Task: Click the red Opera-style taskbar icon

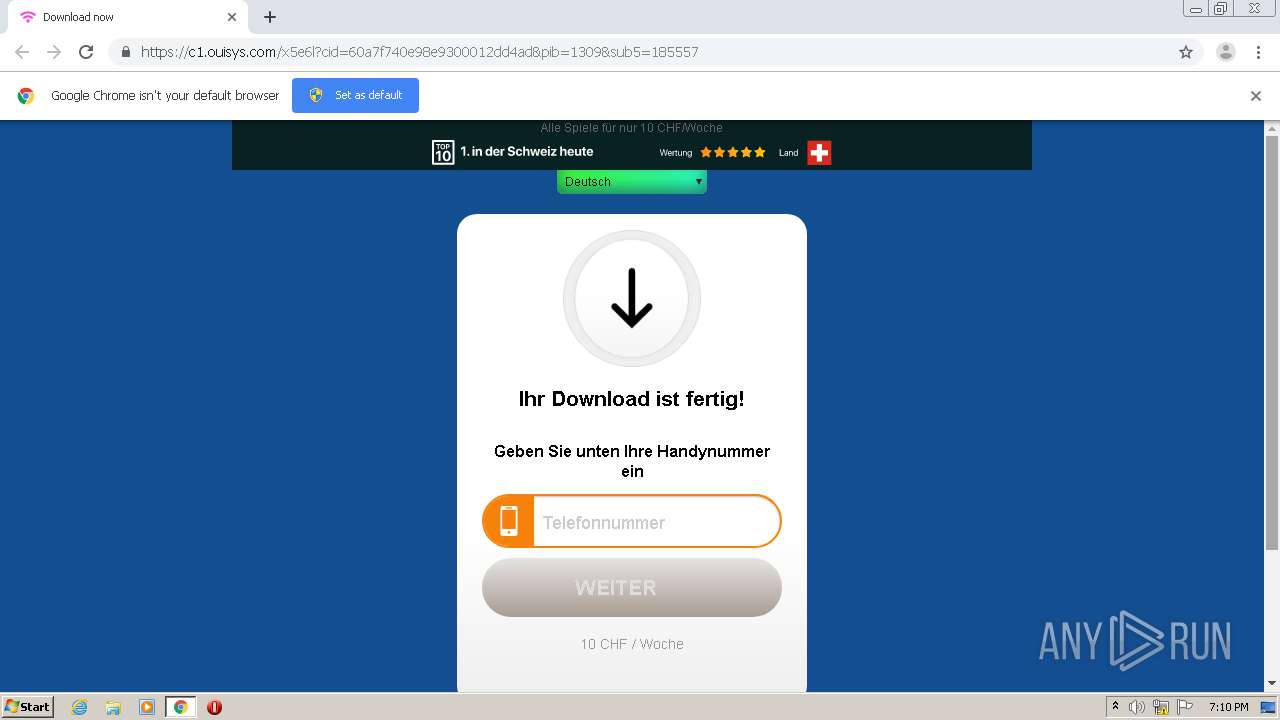Action: tap(214, 707)
